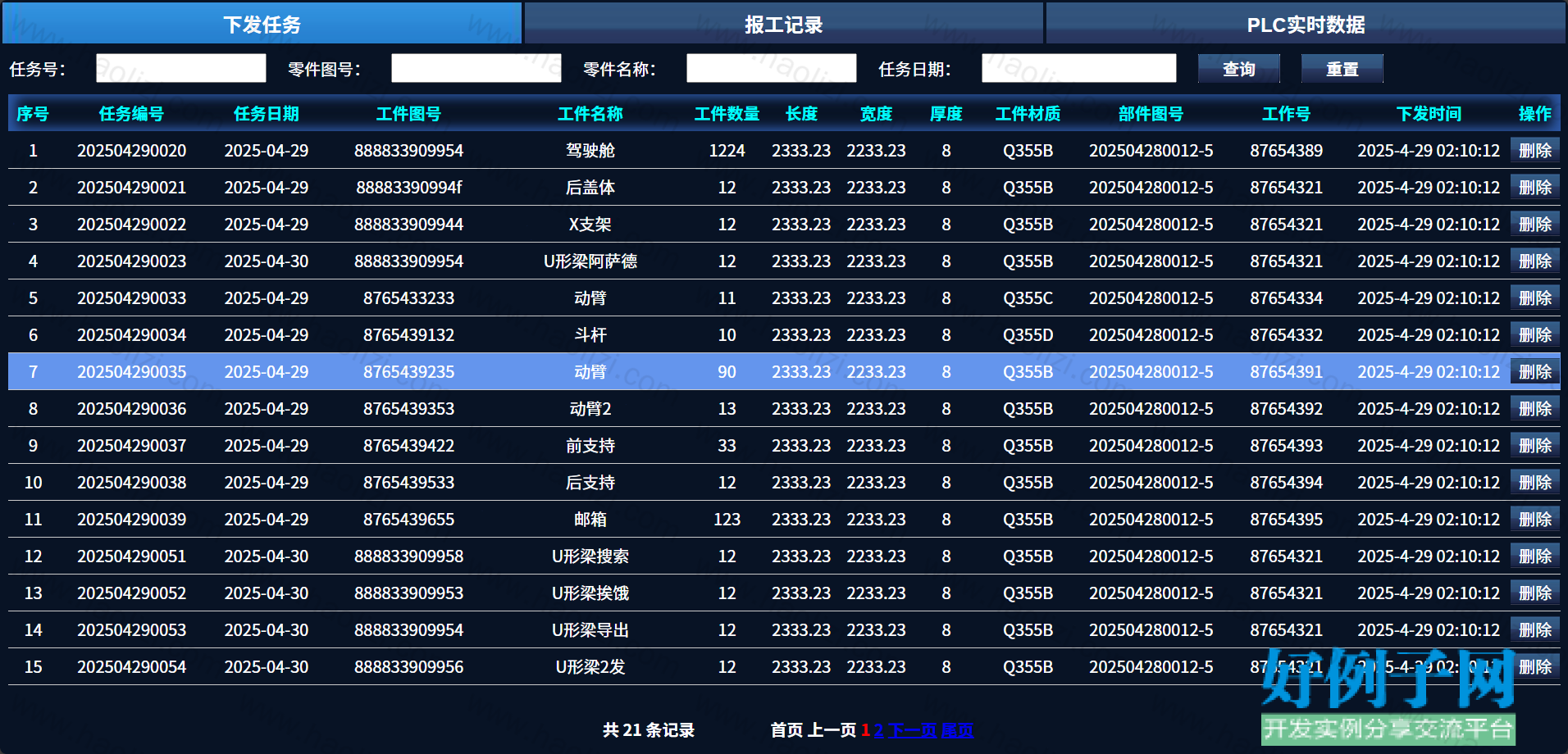Viewport: 1568px width, 754px height.
Task: Select task number 202504290054 cell
Action: pos(131,666)
